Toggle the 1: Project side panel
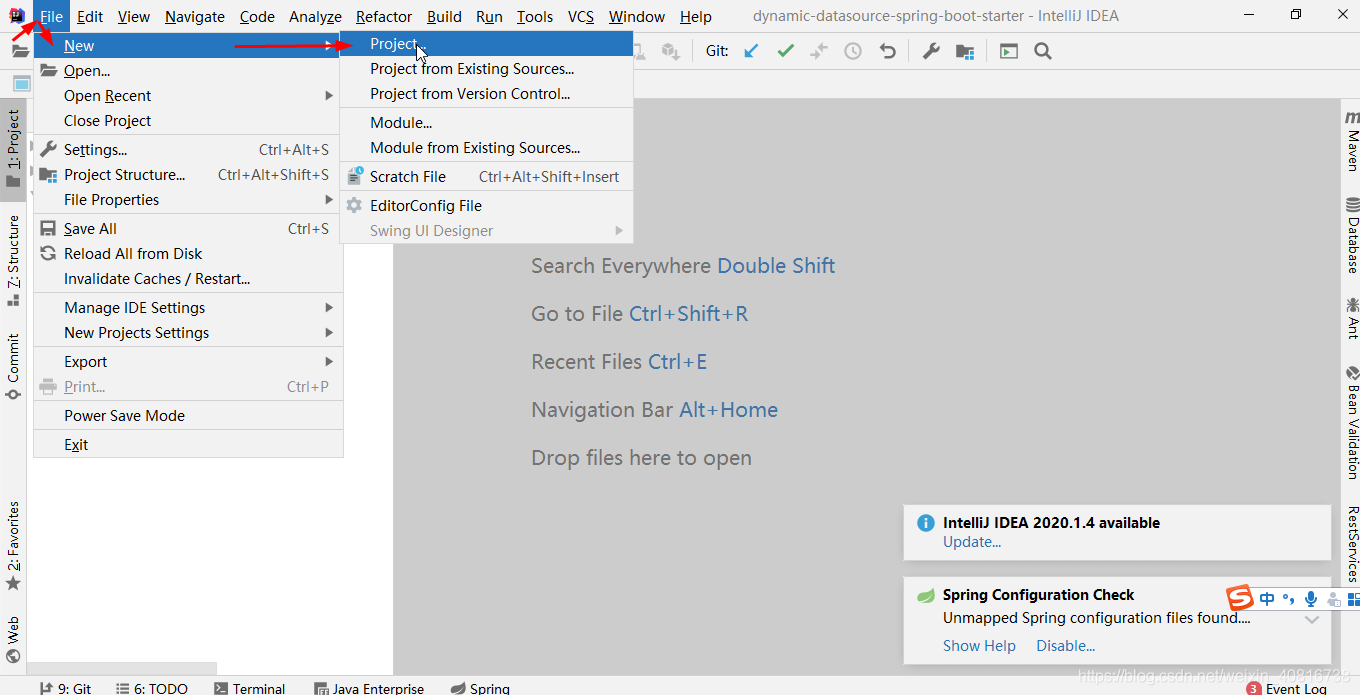 (13, 149)
